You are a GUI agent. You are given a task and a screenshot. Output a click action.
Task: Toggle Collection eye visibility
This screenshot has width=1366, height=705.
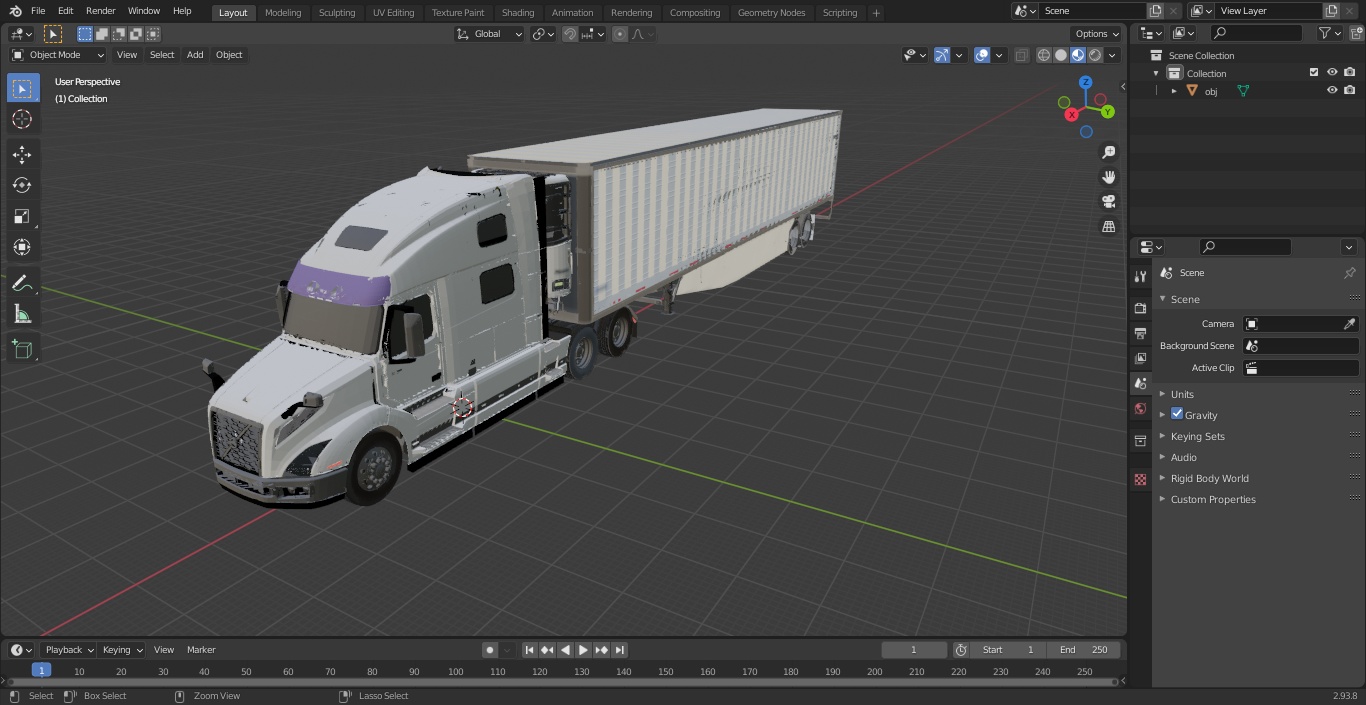point(1332,72)
